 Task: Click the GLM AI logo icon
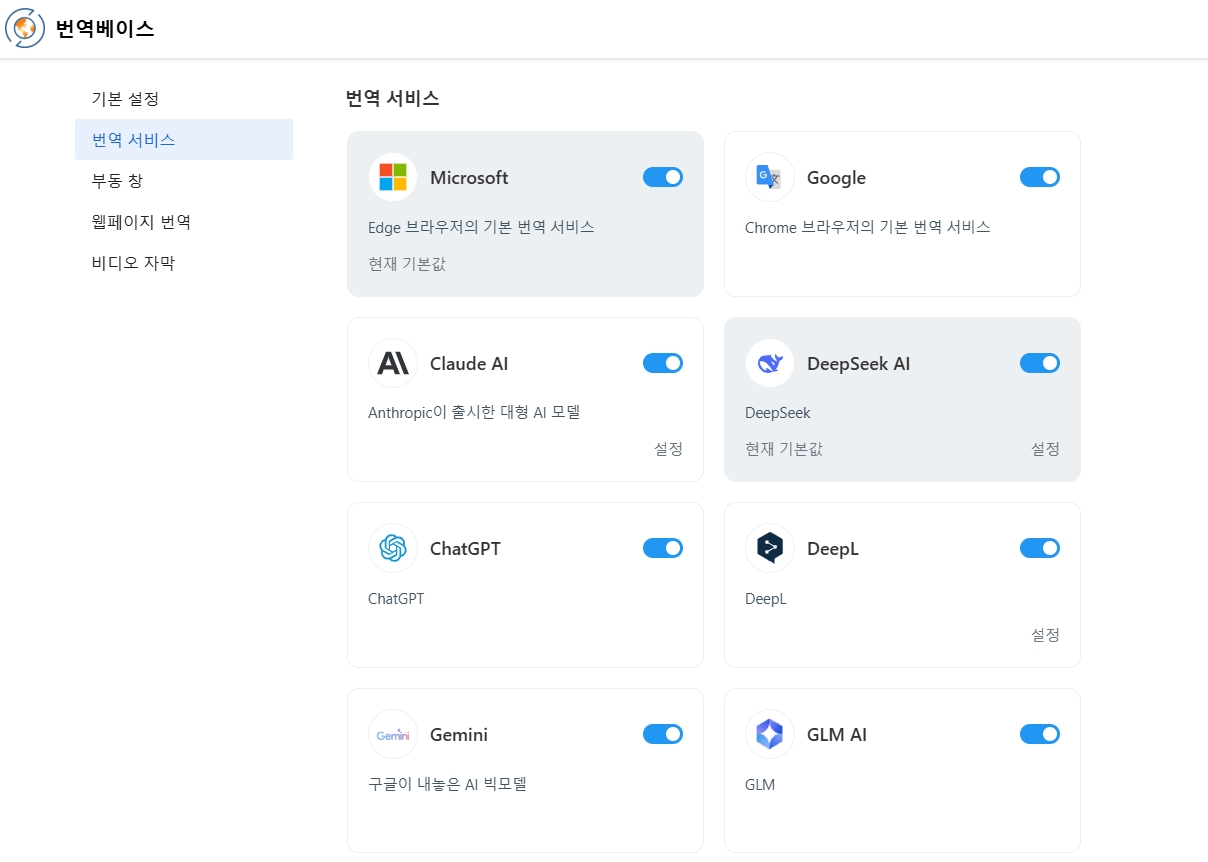770,734
